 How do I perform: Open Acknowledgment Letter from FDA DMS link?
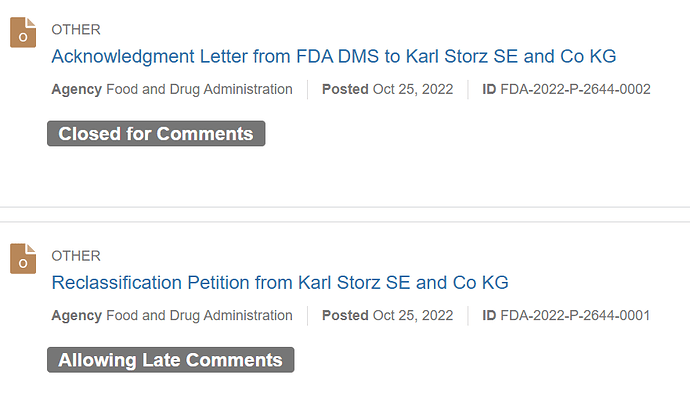click(334, 56)
